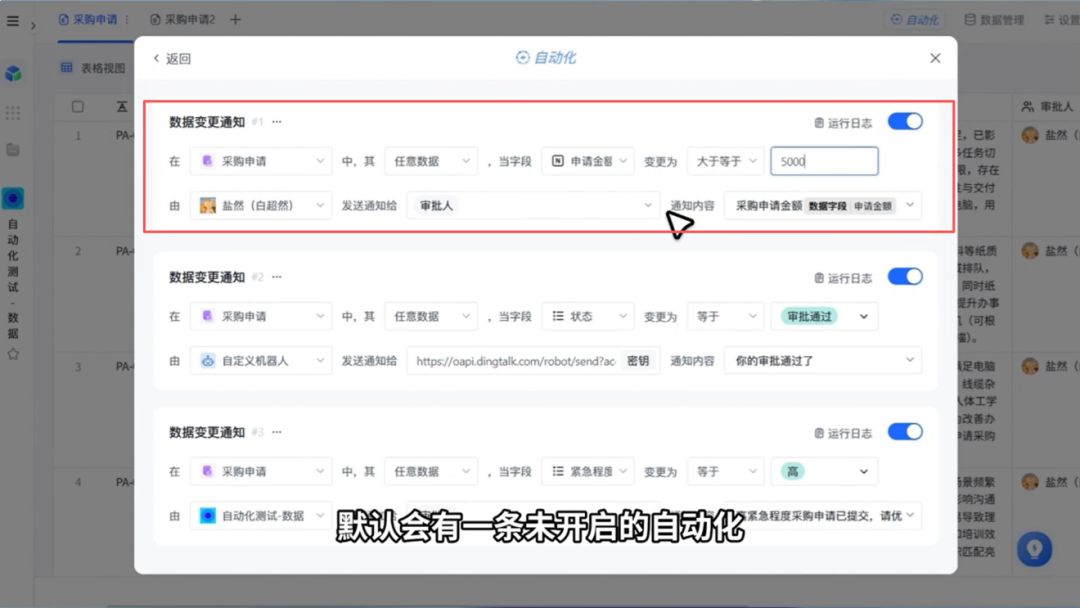This screenshot has height=608, width=1080.
Task: Open the apps grid icon in the sidebar
Action: coord(12,112)
